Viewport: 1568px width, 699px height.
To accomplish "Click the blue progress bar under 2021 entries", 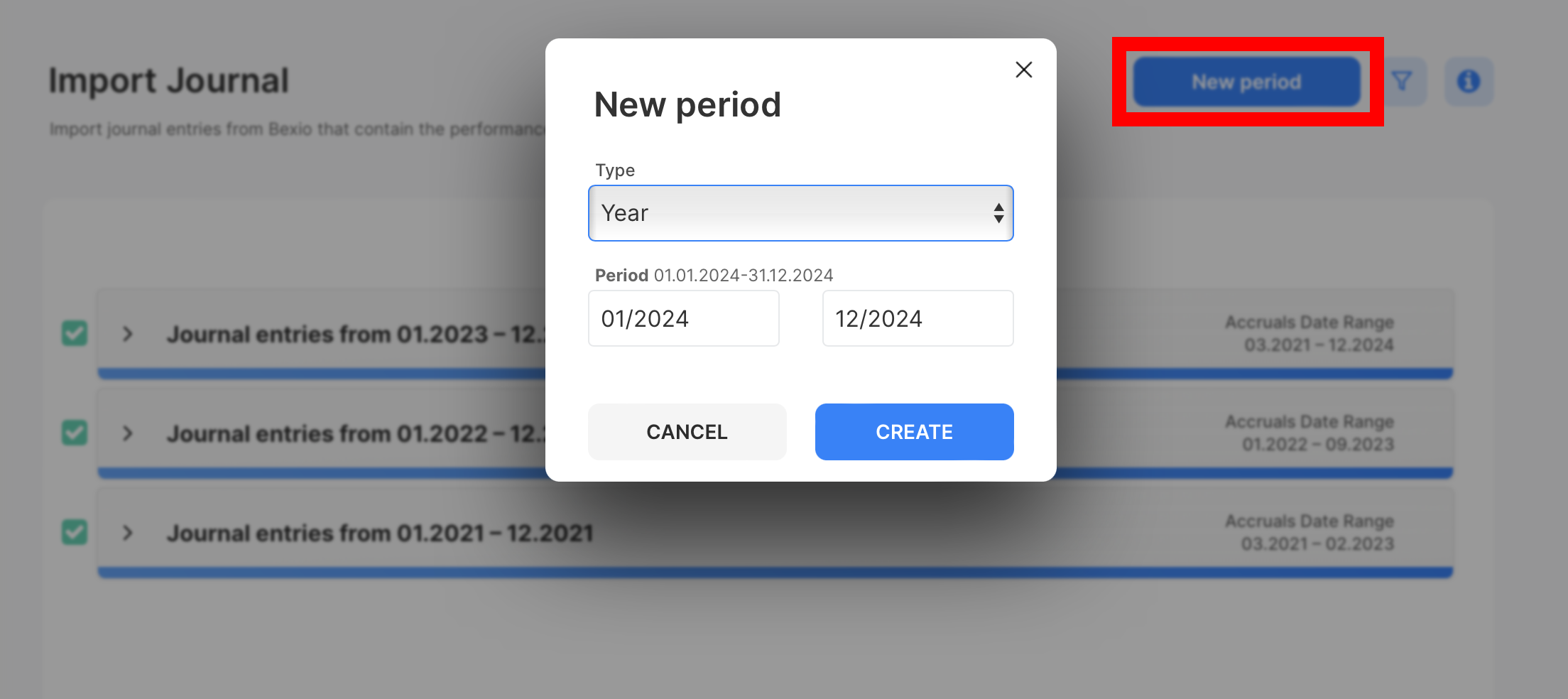I will tap(774, 573).
